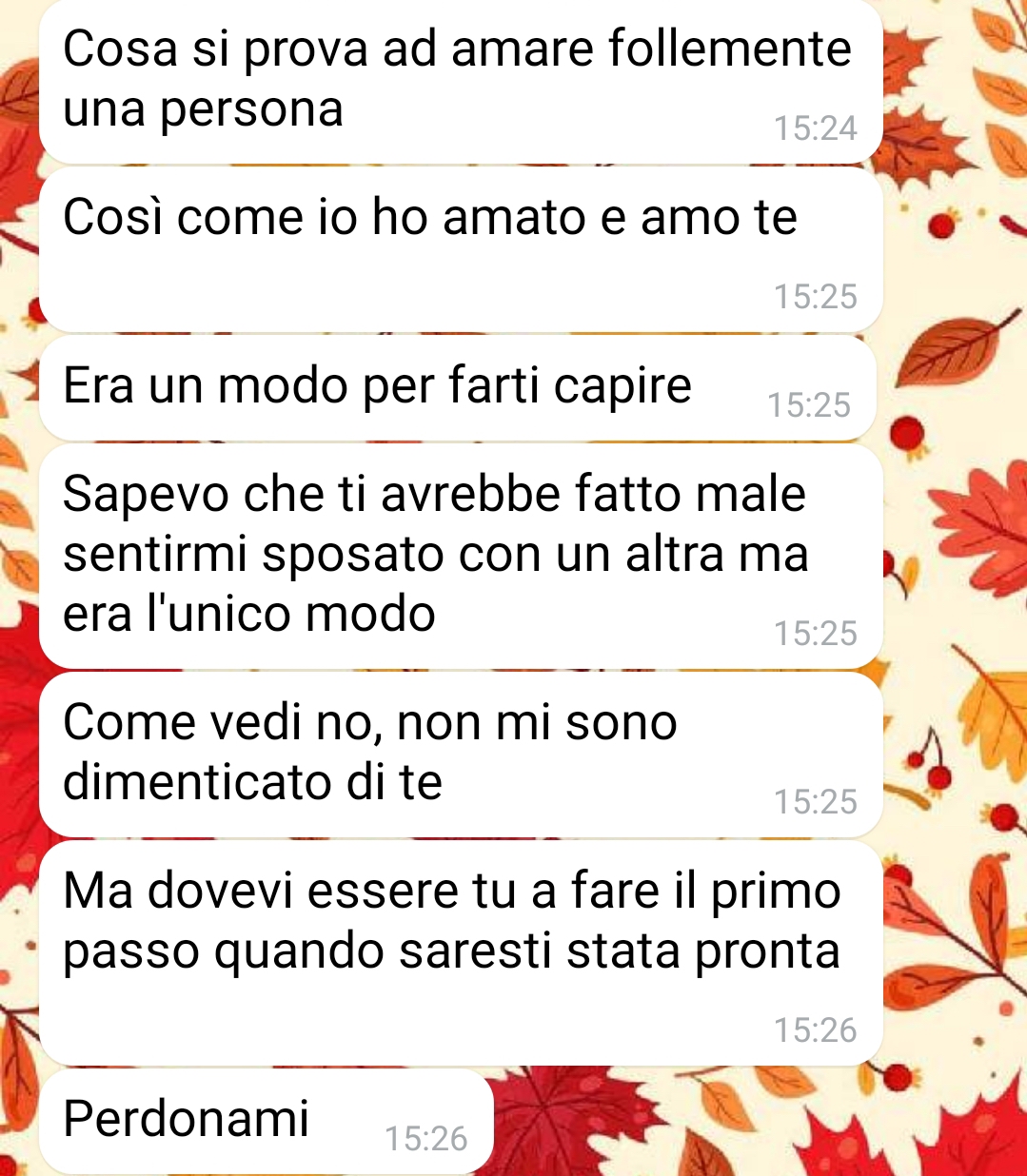Click the 15:24 timestamp on first message

[816, 128]
